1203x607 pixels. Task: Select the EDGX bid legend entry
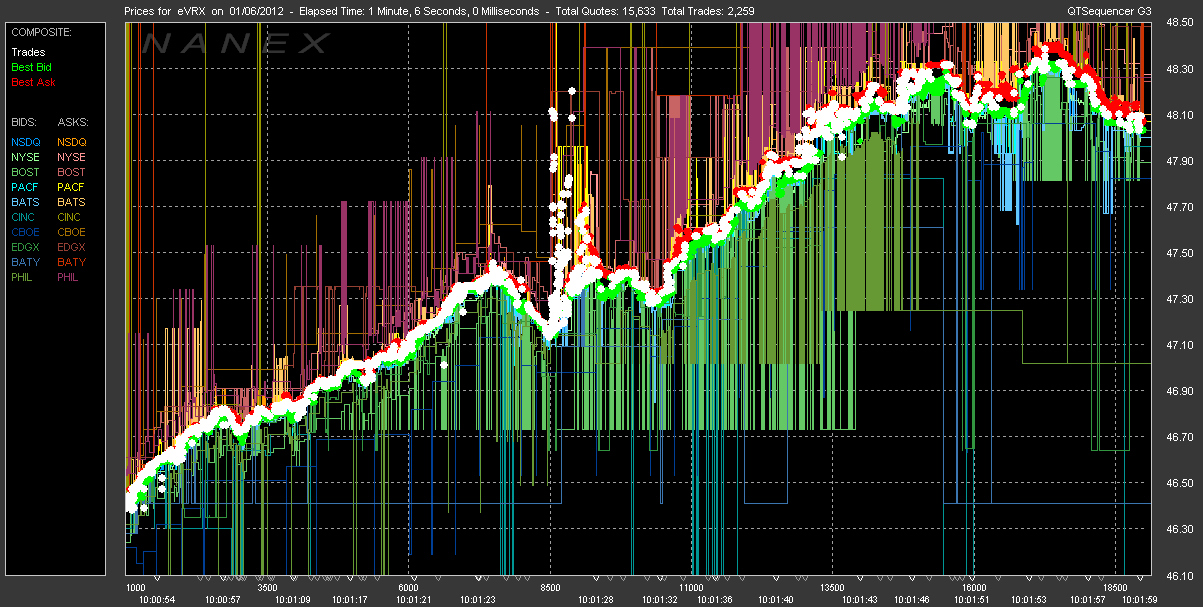pos(25,247)
